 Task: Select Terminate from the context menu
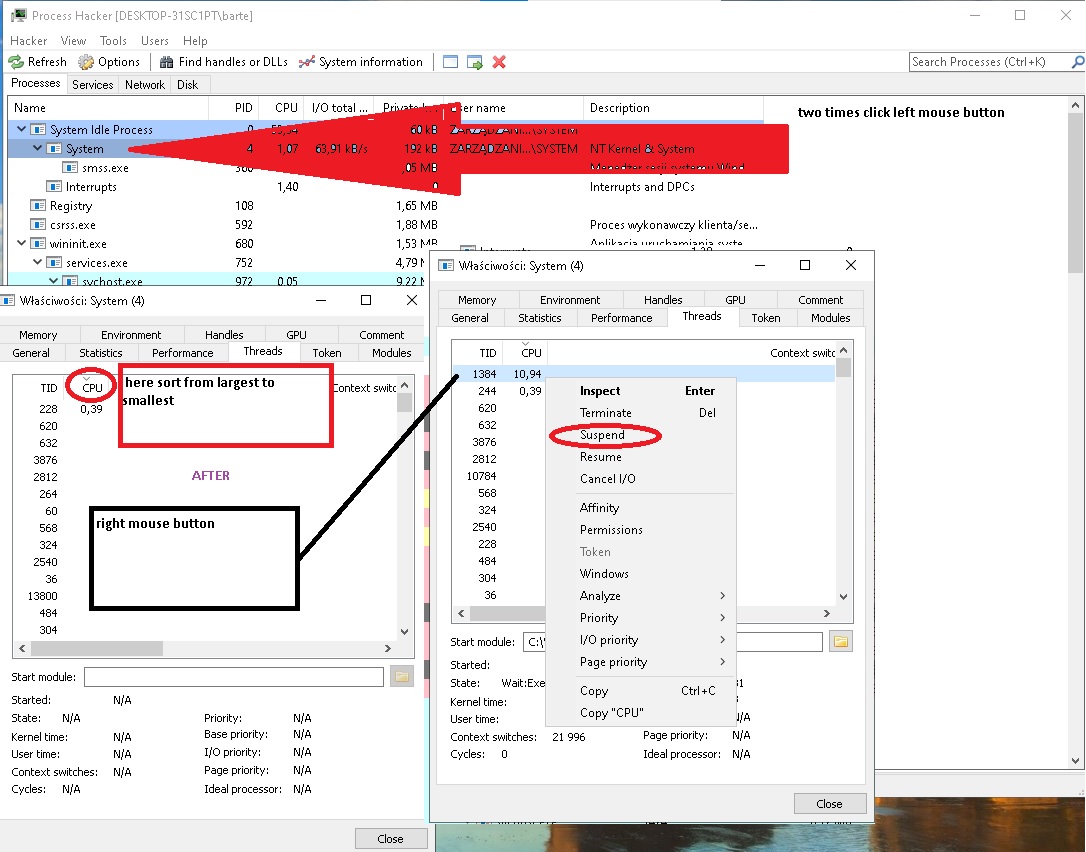(x=641, y=413)
